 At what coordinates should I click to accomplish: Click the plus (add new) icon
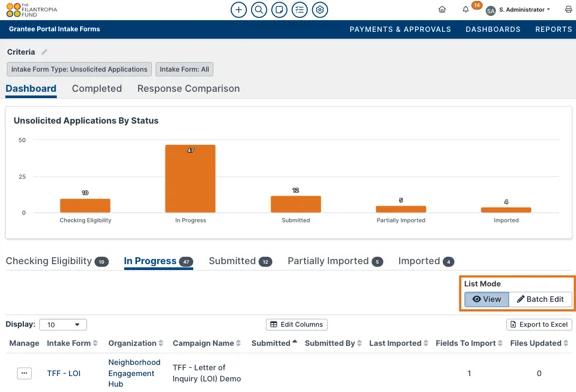tap(238, 10)
